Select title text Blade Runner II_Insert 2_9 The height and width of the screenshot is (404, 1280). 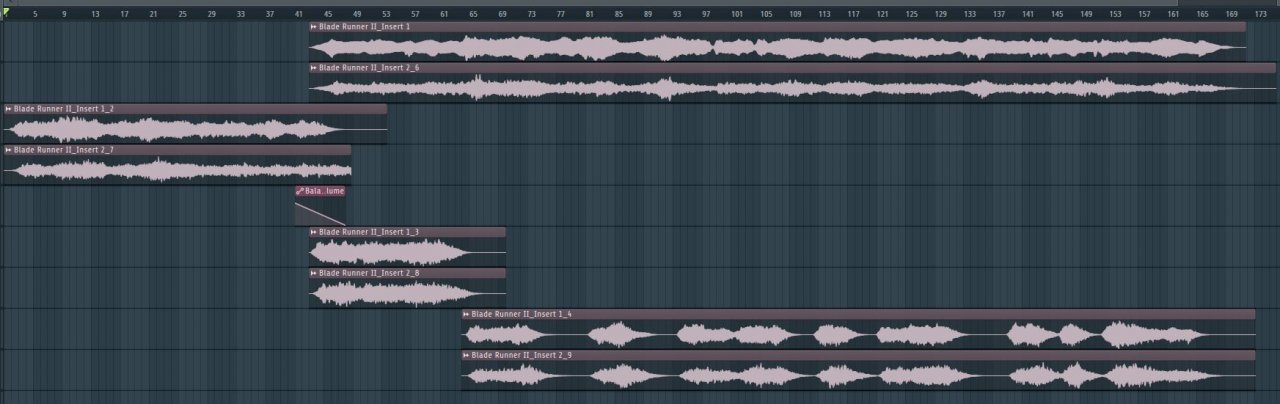tap(521, 355)
